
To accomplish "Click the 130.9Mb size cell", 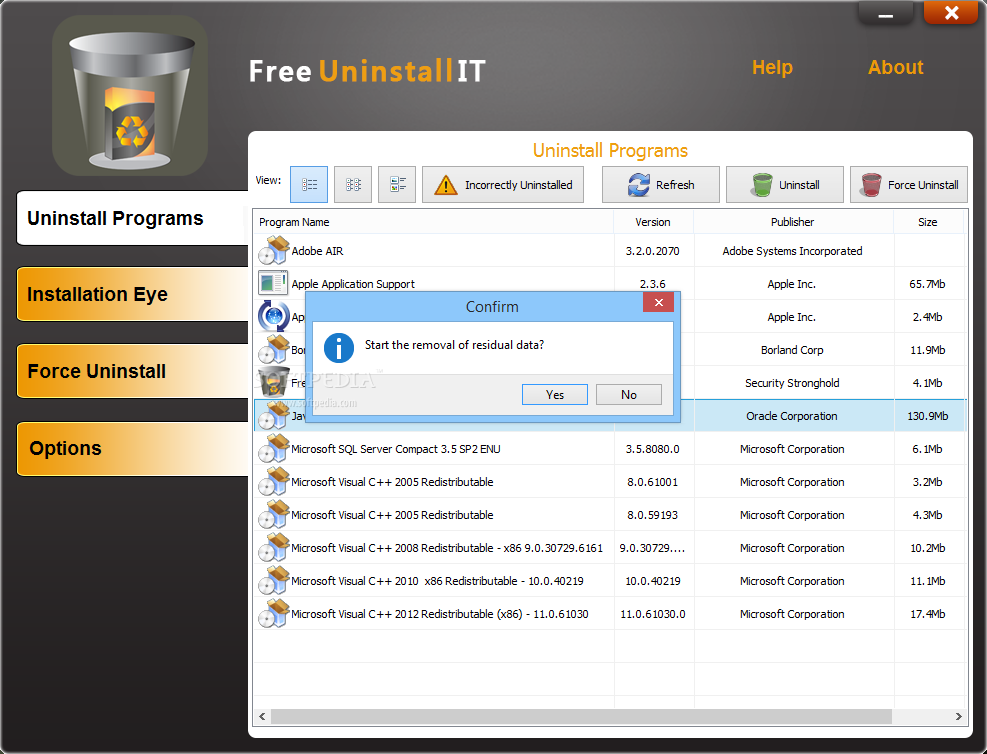I will click(x=928, y=416).
